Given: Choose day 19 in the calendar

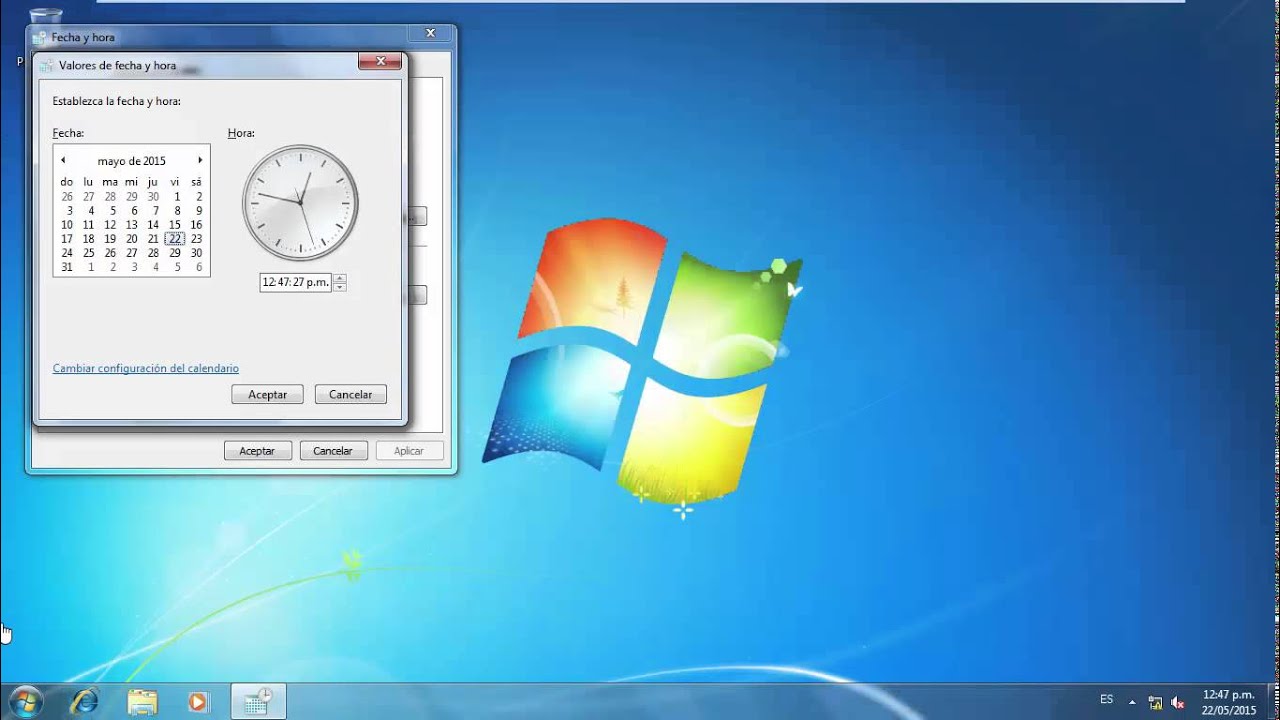Looking at the screenshot, I should pyautogui.click(x=110, y=239).
